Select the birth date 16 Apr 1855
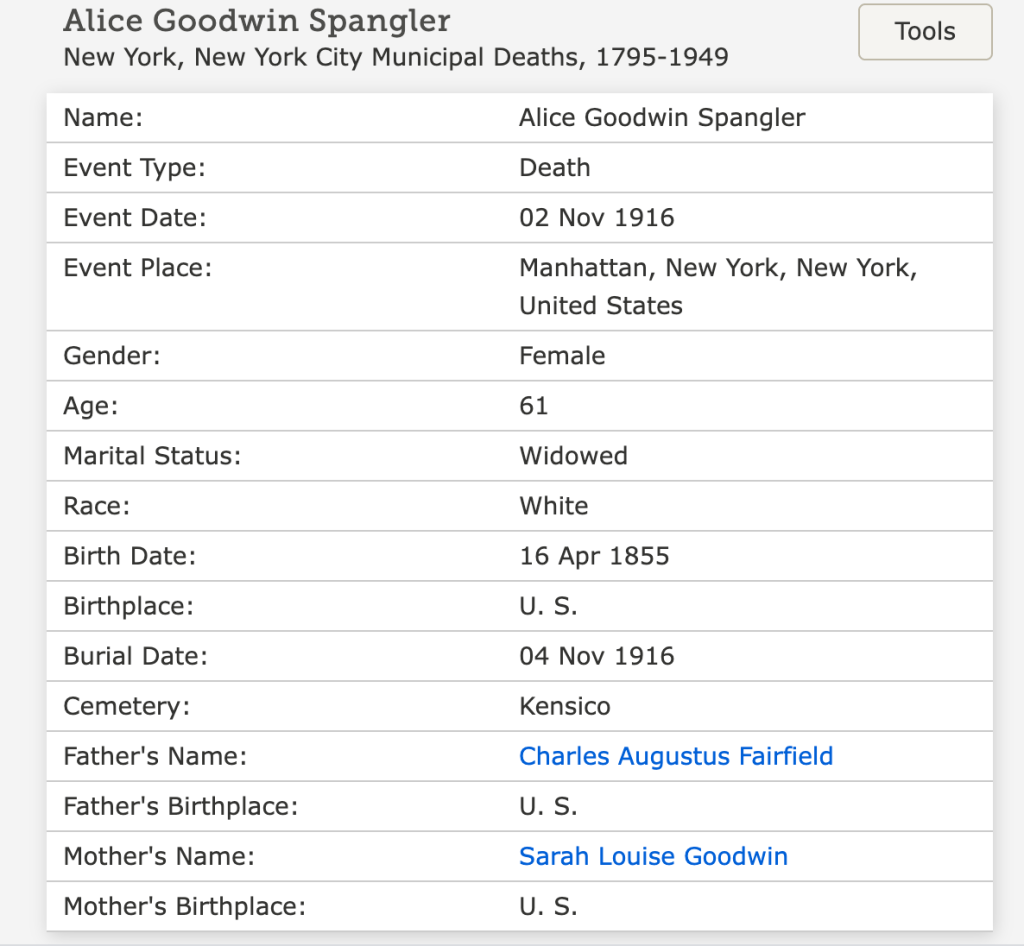The image size is (1024, 946). point(594,556)
